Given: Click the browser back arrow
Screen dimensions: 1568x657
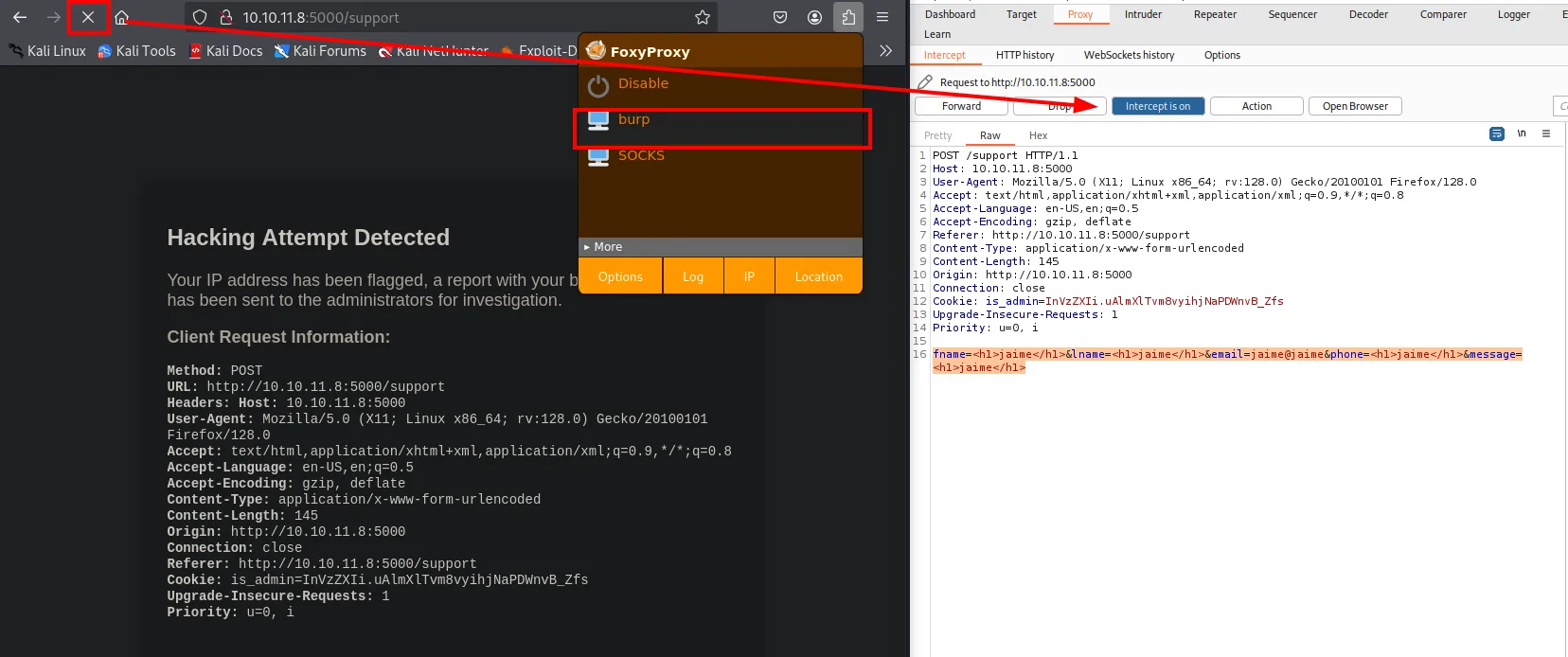Looking at the screenshot, I should pos(20,17).
